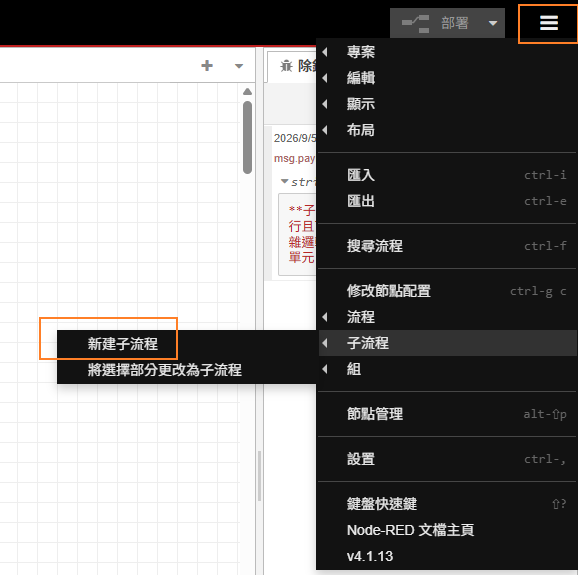
Task: Expand the 編輯 submenu
Action: [447, 78]
